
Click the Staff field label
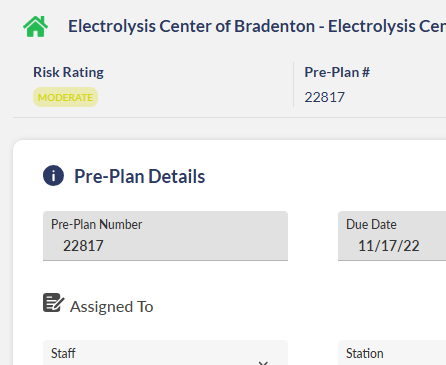[63, 353]
